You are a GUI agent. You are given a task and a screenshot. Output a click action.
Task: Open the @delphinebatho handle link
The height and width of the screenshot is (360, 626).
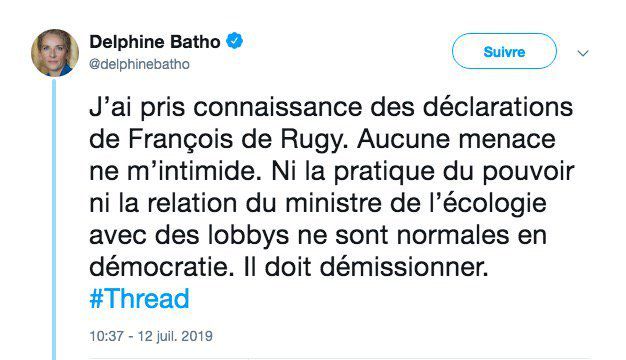point(139,64)
